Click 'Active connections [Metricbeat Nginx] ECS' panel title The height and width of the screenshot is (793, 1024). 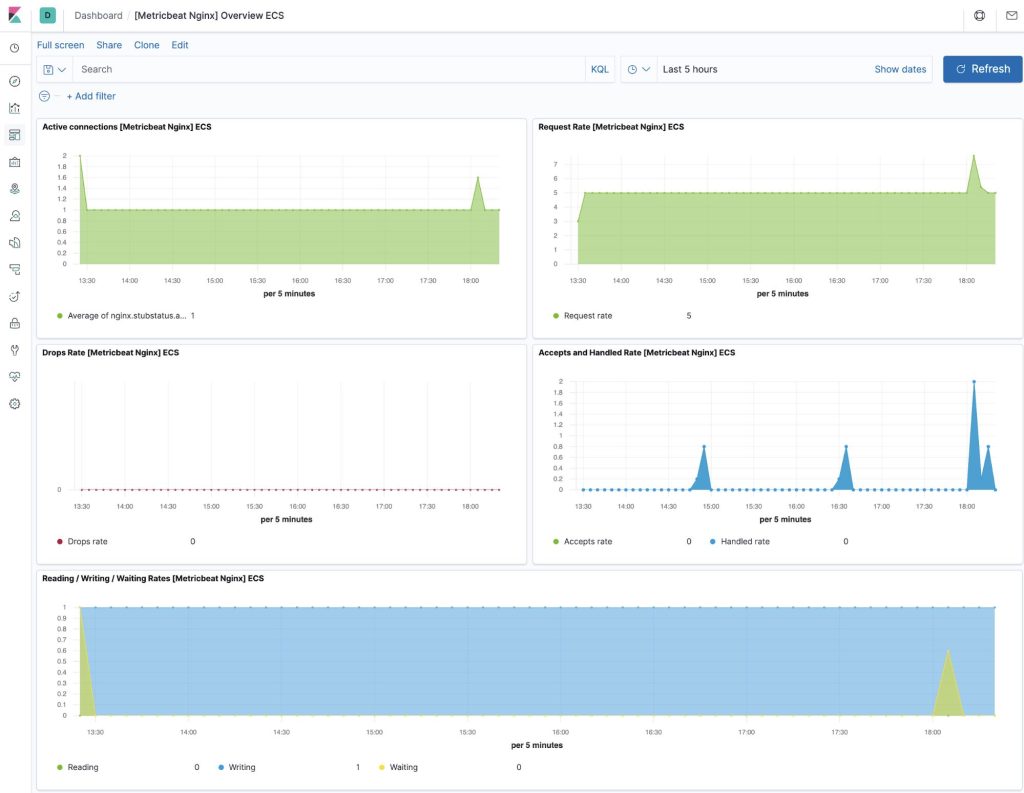[127, 127]
